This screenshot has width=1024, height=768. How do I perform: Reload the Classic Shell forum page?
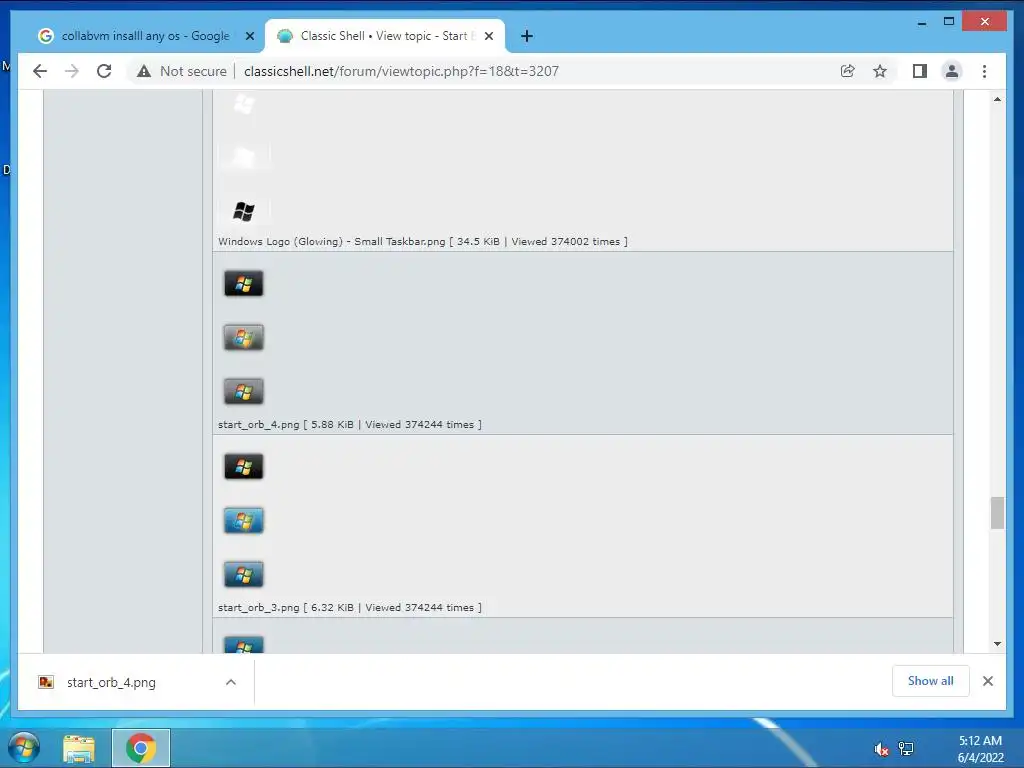point(104,71)
